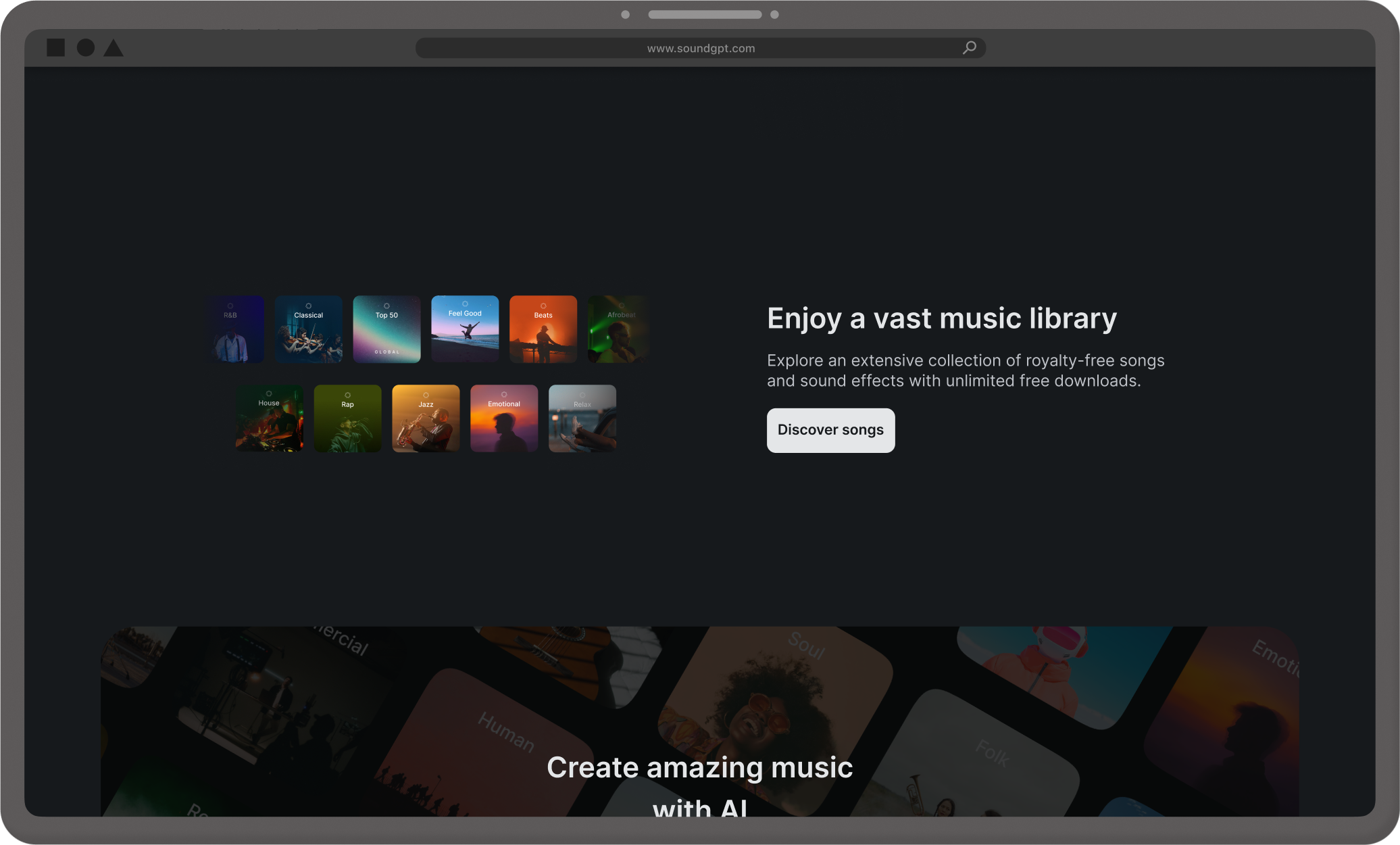Image resolution: width=1400 pixels, height=845 pixels.
Task: Open the R&B playlist card
Action: point(234,329)
